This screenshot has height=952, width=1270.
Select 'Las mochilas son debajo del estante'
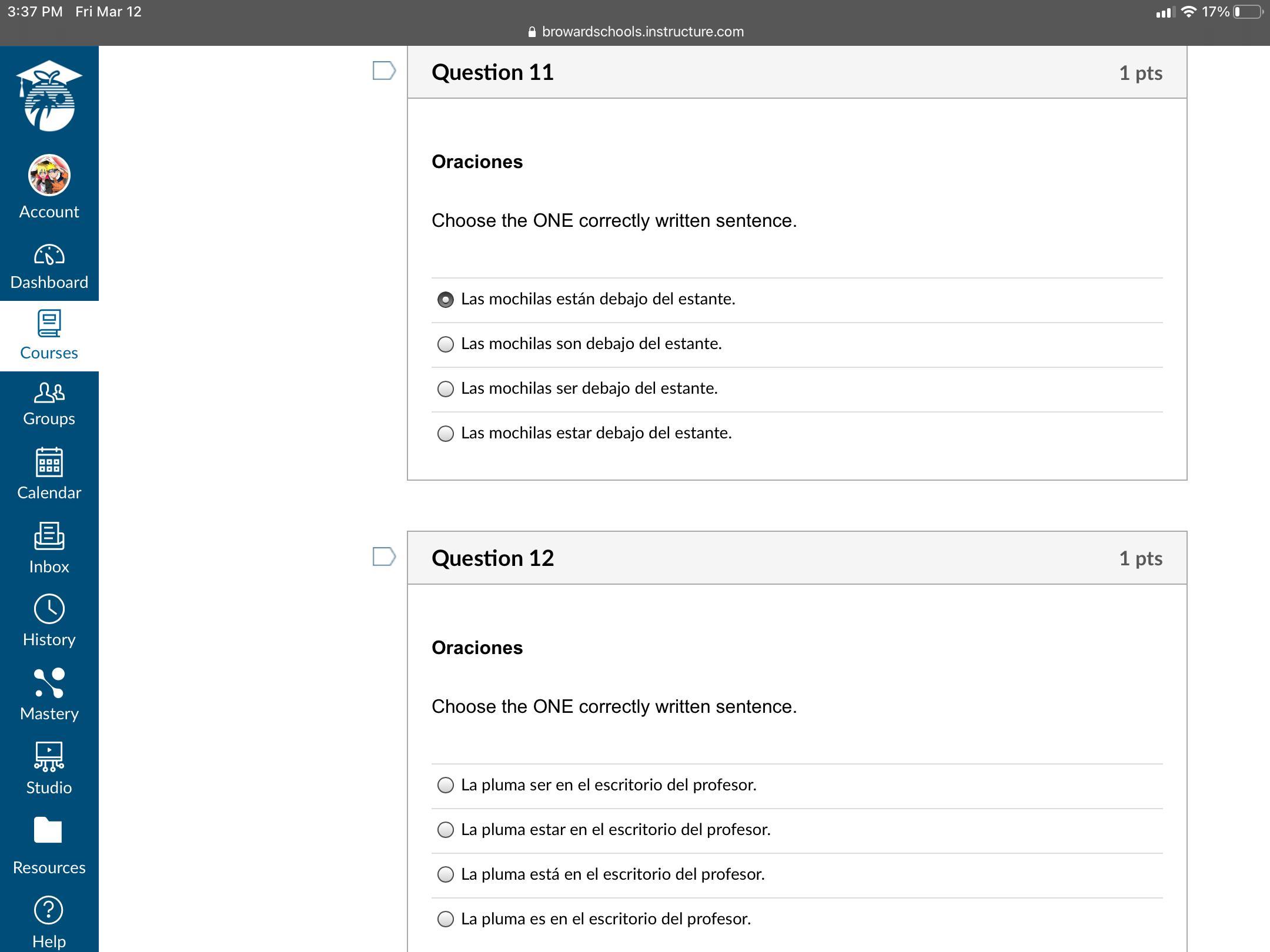[446, 344]
